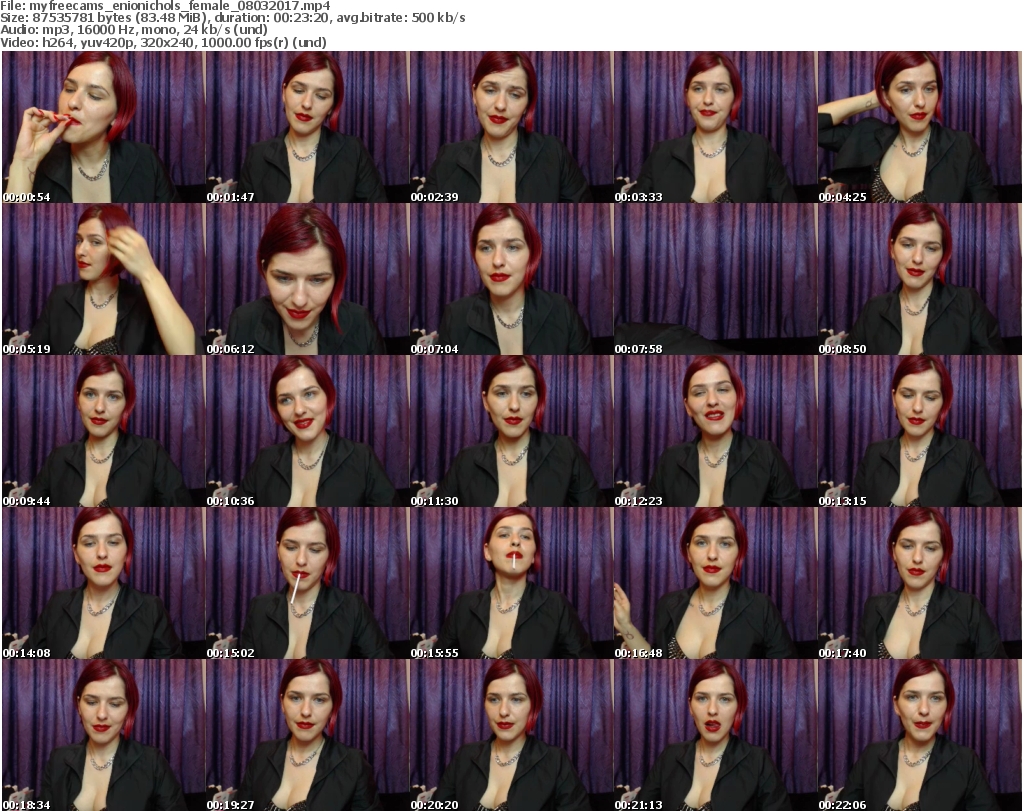Select the thumbnail stamped 00:01:47
1024x811 pixels.
point(308,127)
